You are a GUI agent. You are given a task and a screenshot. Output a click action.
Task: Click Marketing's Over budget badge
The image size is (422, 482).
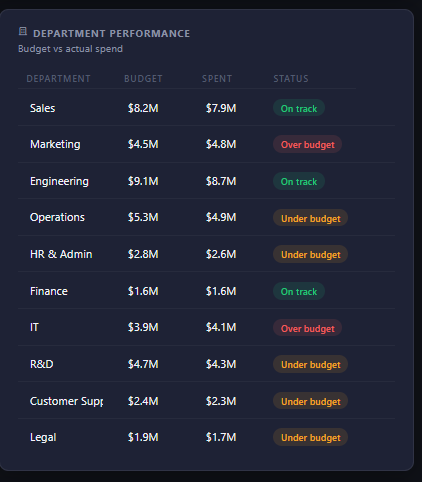click(x=307, y=144)
